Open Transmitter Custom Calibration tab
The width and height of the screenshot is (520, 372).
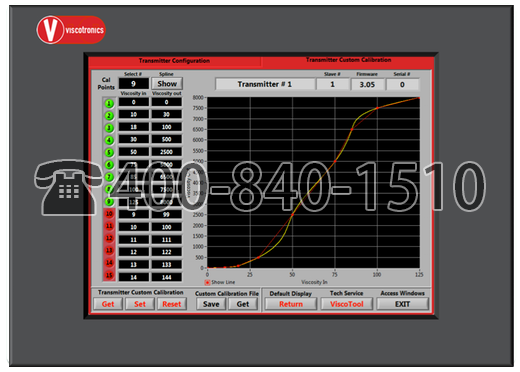(348, 60)
